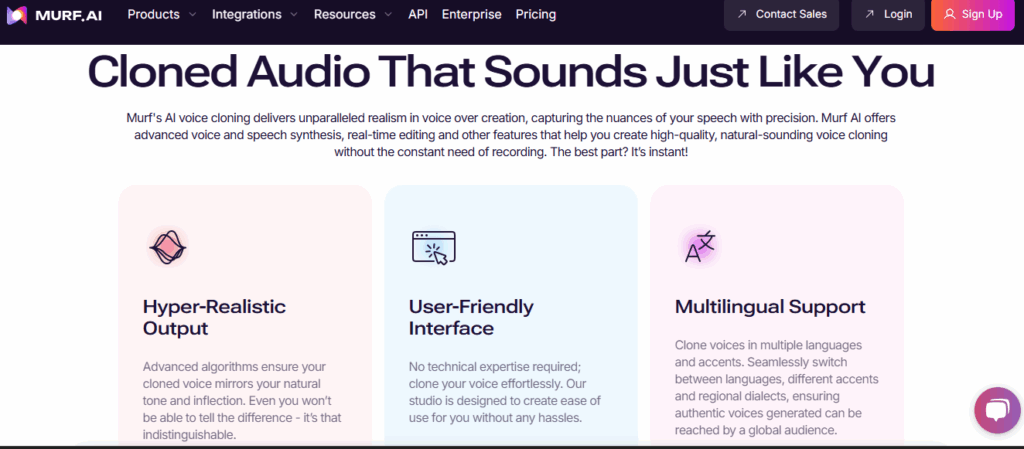Click the user icon in Sign Up

pyautogui.click(x=949, y=15)
